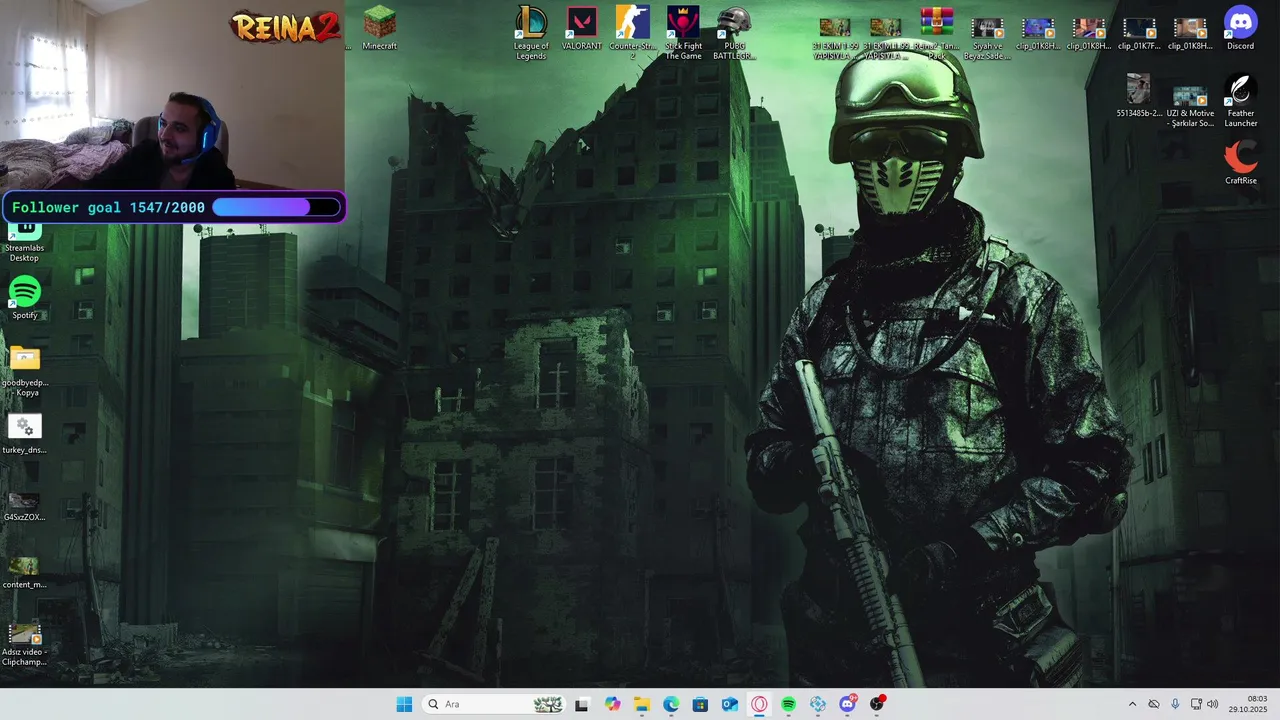Select the 5513485b-2 image file
The width and height of the screenshot is (1280, 720).
tap(1139, 96)
